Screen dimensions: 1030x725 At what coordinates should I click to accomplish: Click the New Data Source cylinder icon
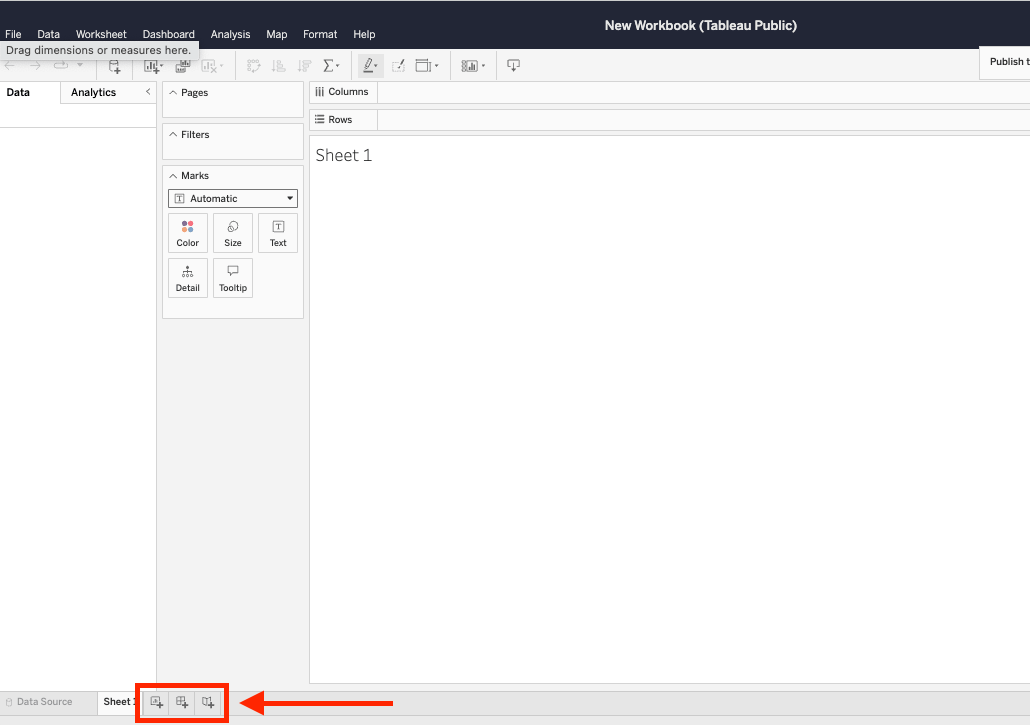(x=114, y=66)
